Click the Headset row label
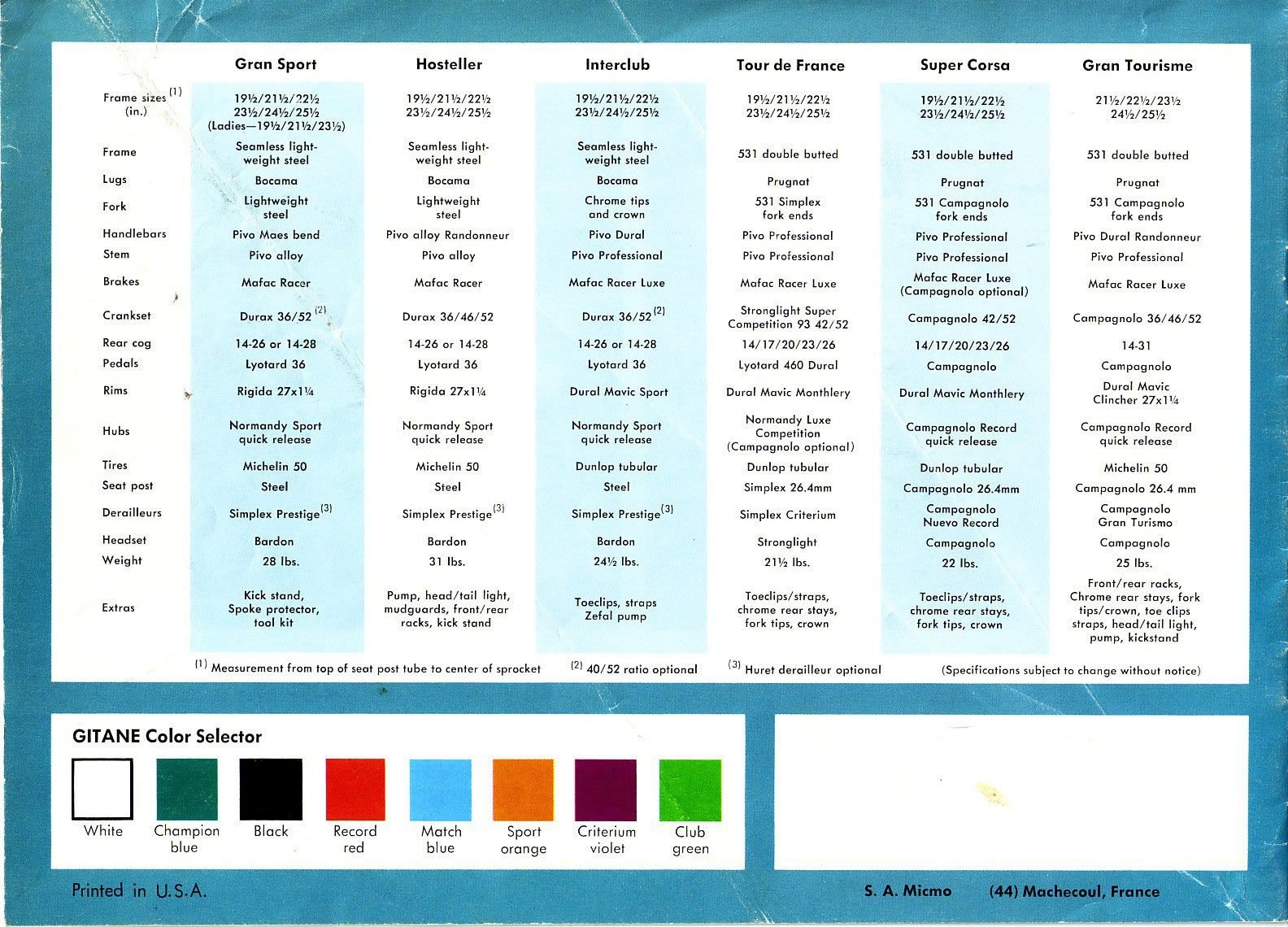Viewport: 1288px width, 927px height. pos(124,540)
